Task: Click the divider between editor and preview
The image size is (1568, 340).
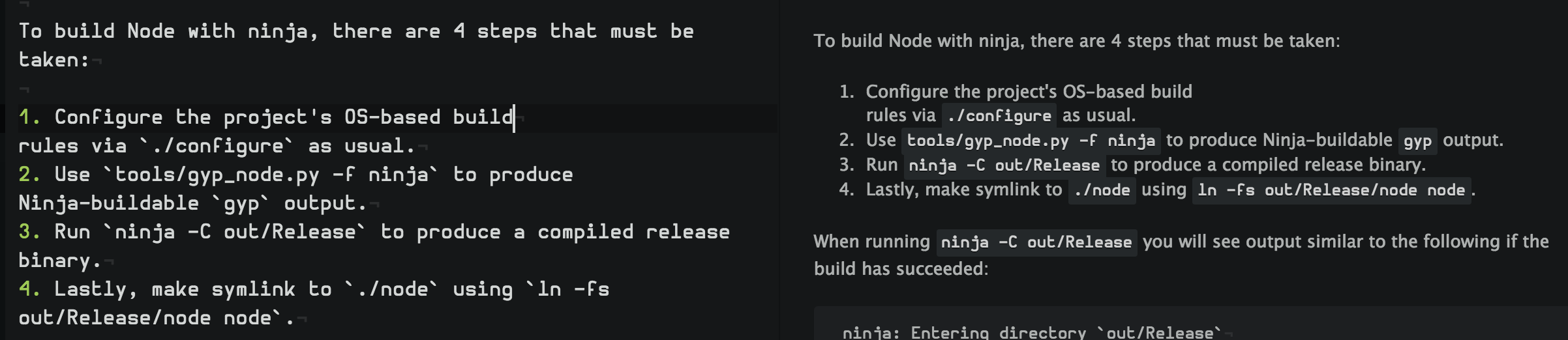Action: click(780, 170)
